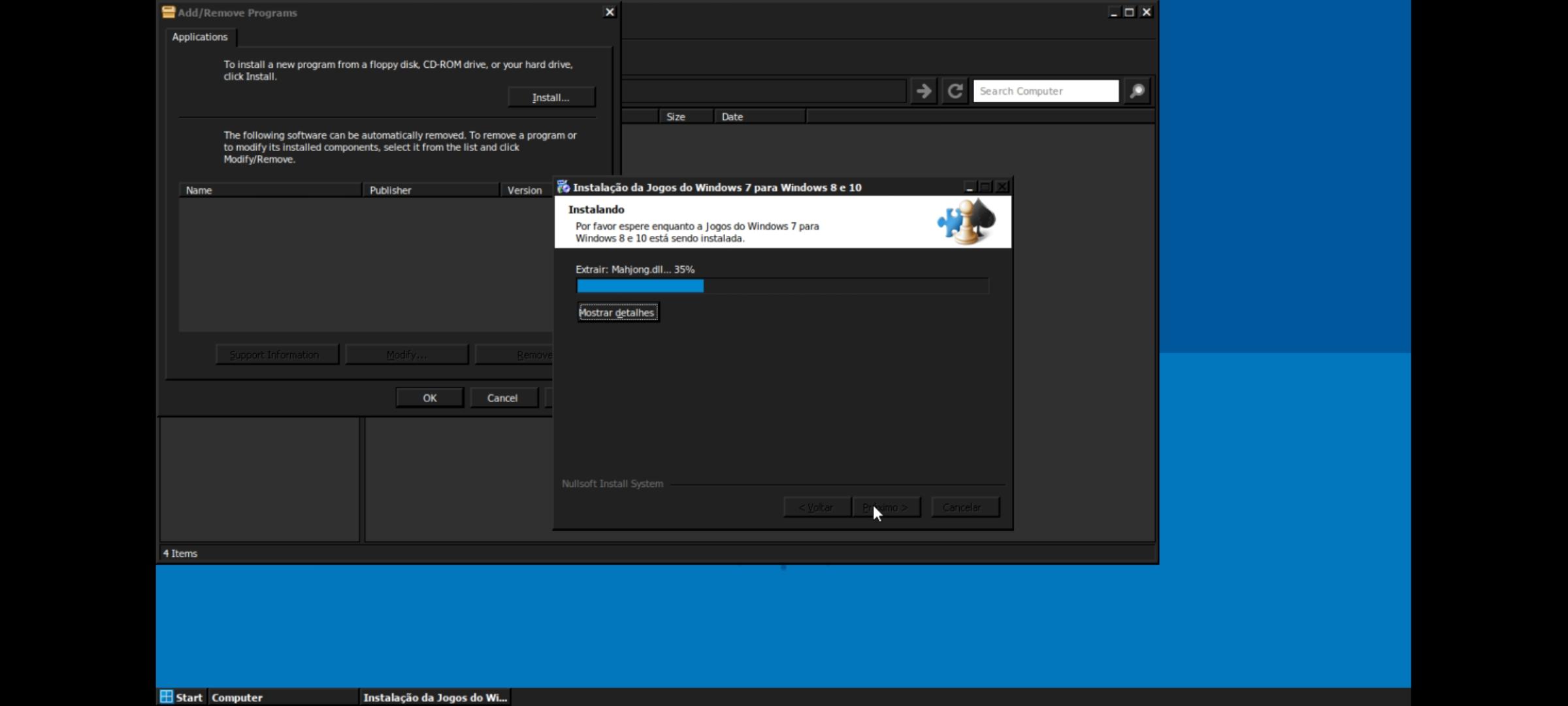This screenshot has width=1568, height=706.
Task: Switch to Computer taskbar item
Action: click(x=283, y=697)
